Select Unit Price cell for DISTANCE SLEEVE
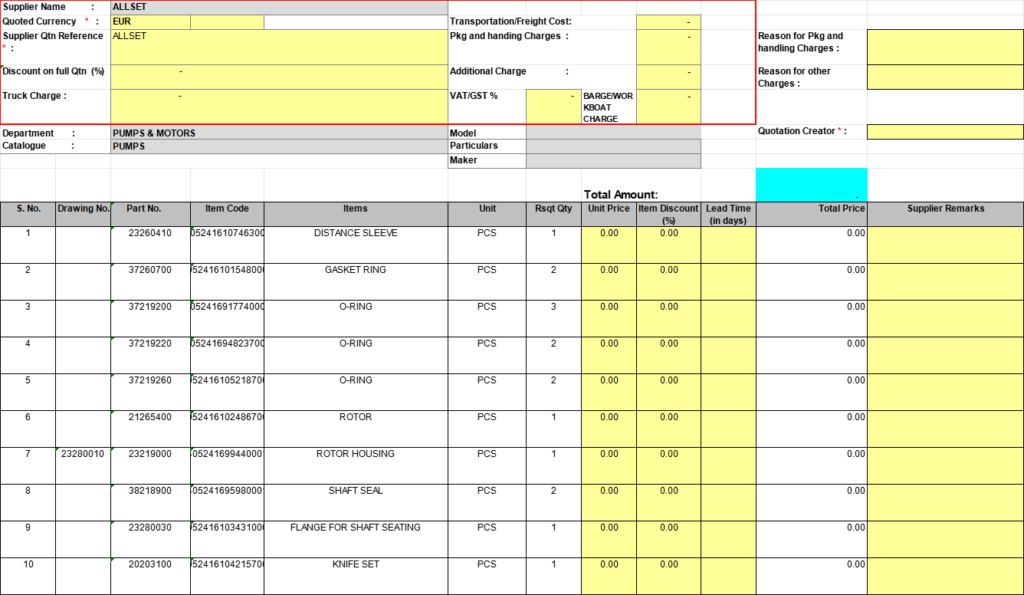 click(x=608, y=244)
